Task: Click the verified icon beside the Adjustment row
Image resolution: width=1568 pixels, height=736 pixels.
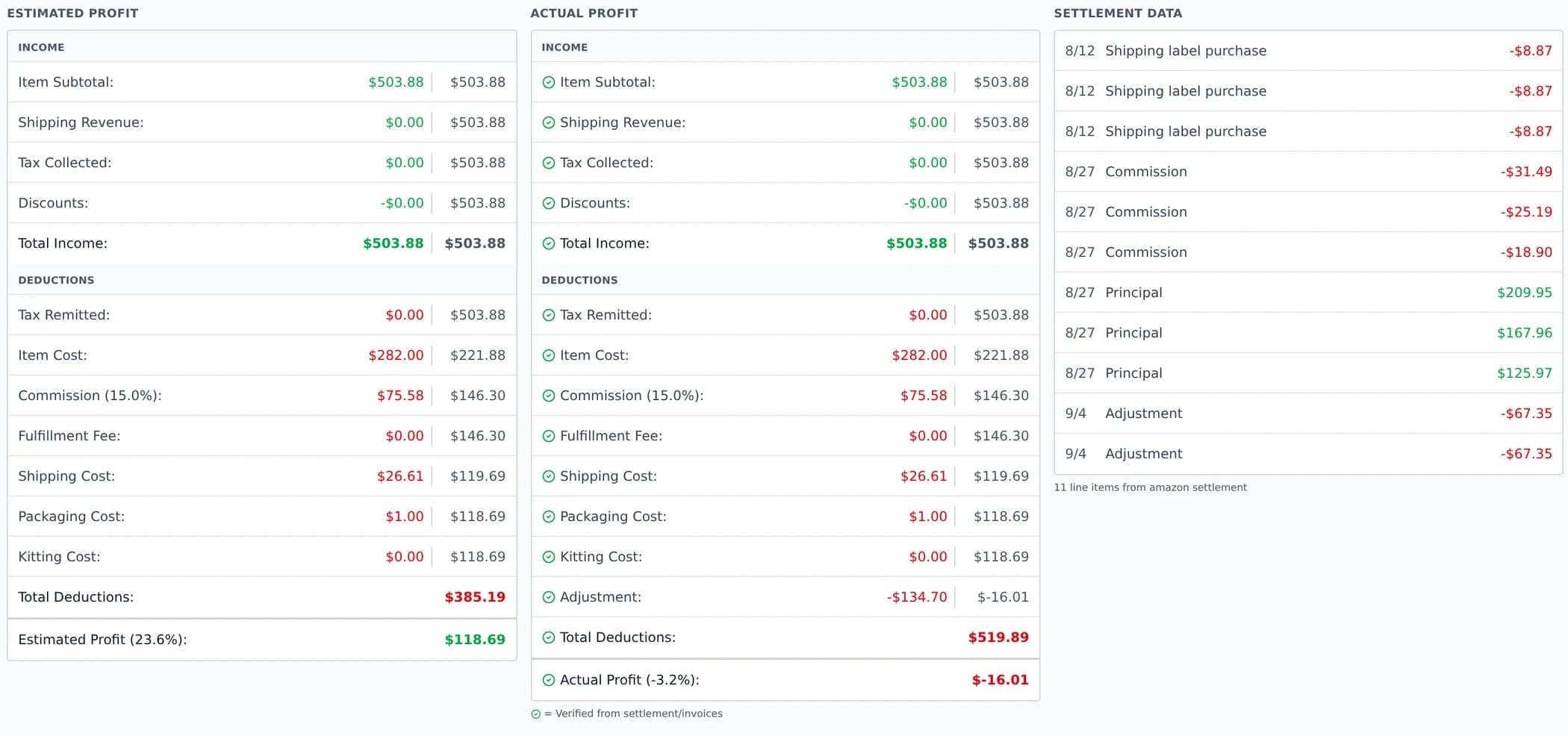Action: (x=548, y=598)
